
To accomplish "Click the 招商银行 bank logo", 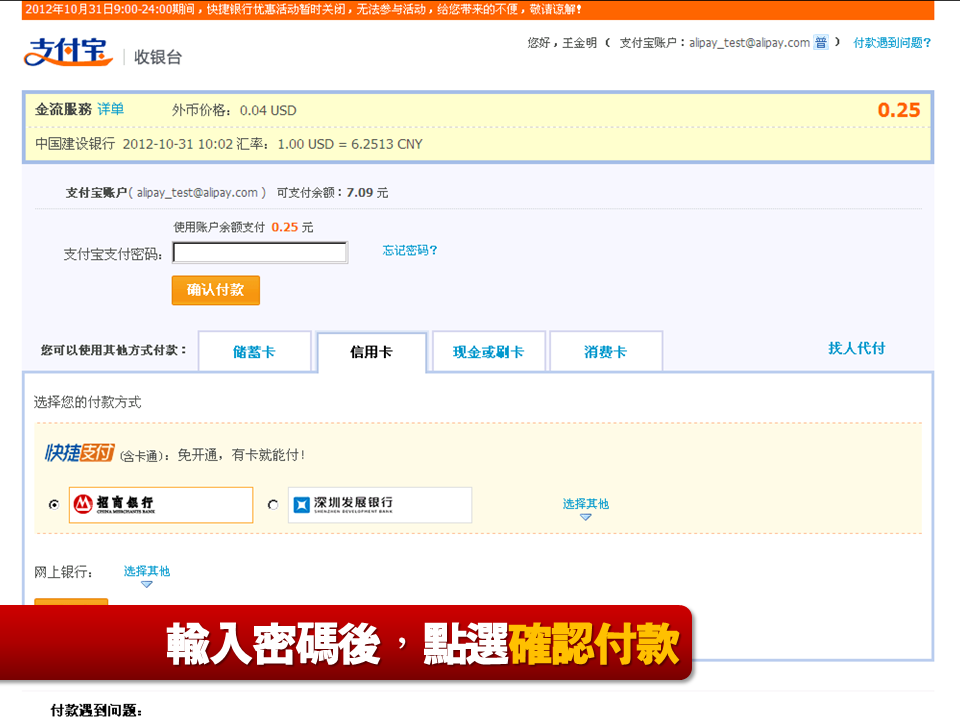I will [x=120, y=505].
